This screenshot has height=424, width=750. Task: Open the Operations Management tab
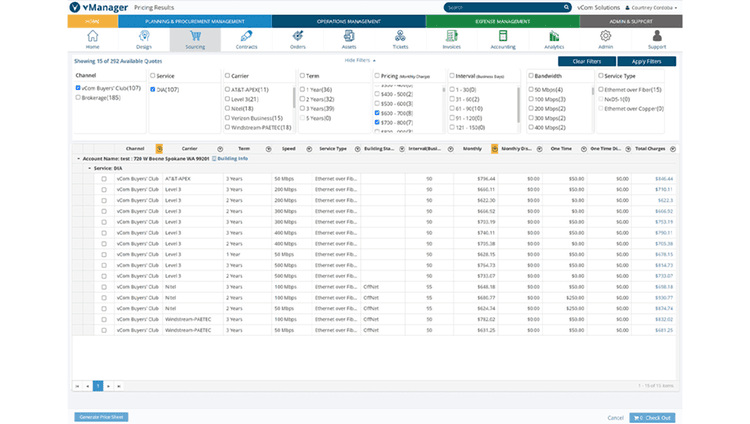pos(349,22)
